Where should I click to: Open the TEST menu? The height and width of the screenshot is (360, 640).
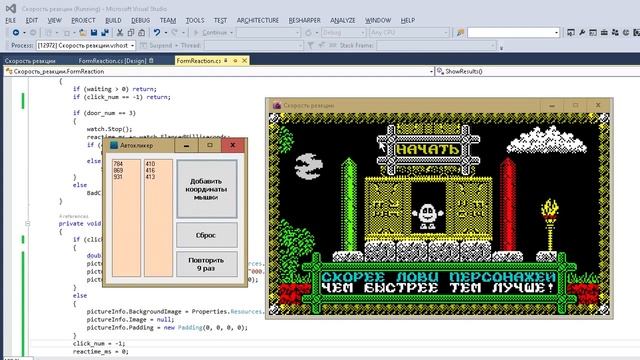(x=220, y=20)
